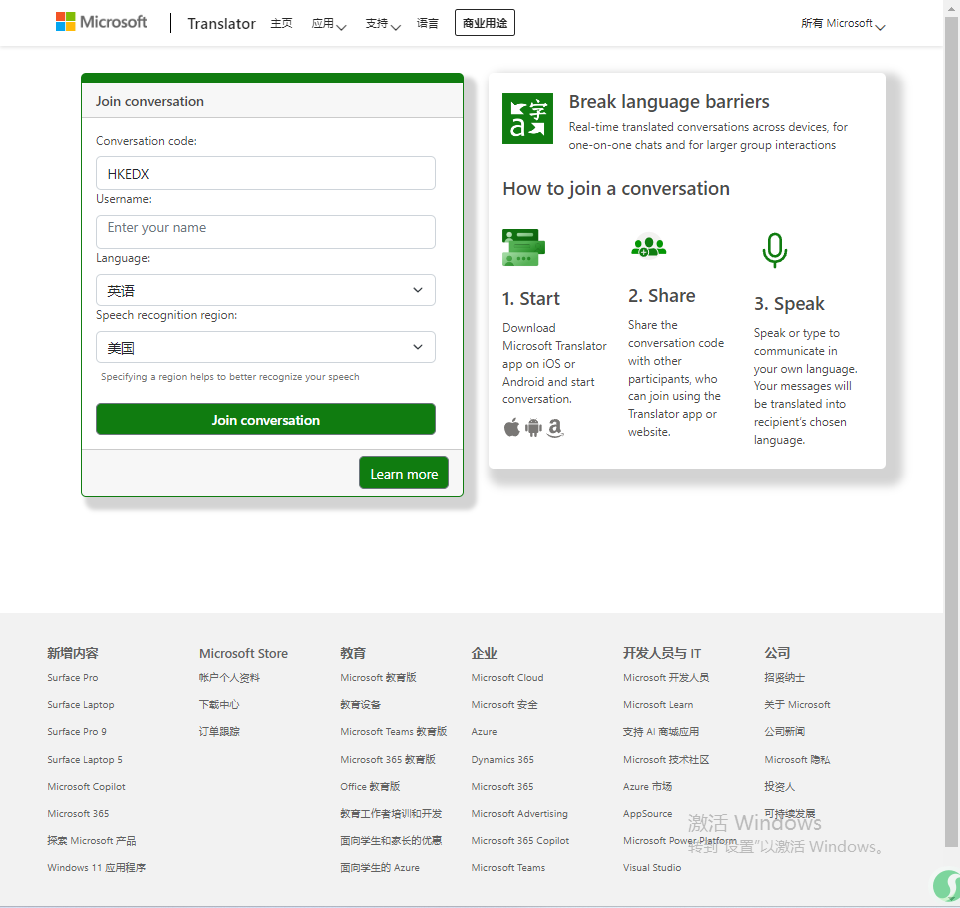Open the Apple iOS app store icon
960x908 pixels.
click(512, 427)
